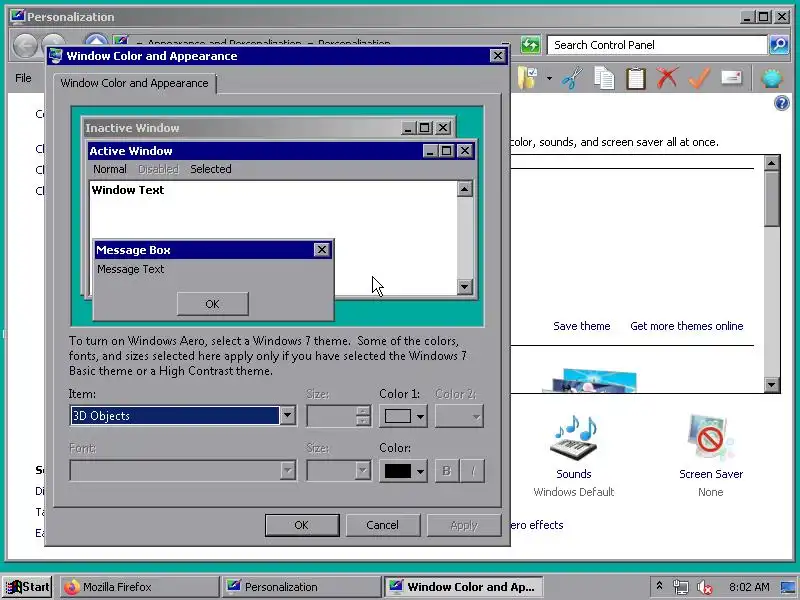Click the OK button in the preview Message Box
Screen dimensions: 800x600
pos(212,304)
